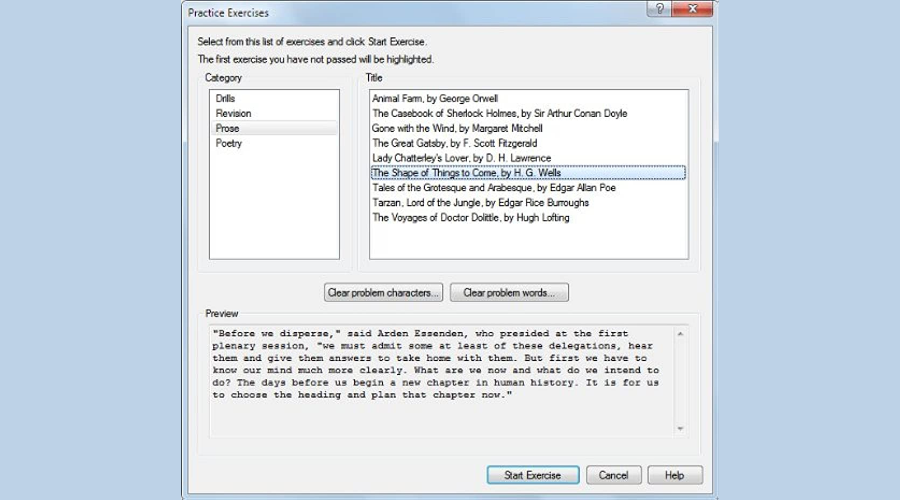Screen dimensions: 900x500
Task: Cancel the Practice Exercises dialog
Action: pos(614,475)
